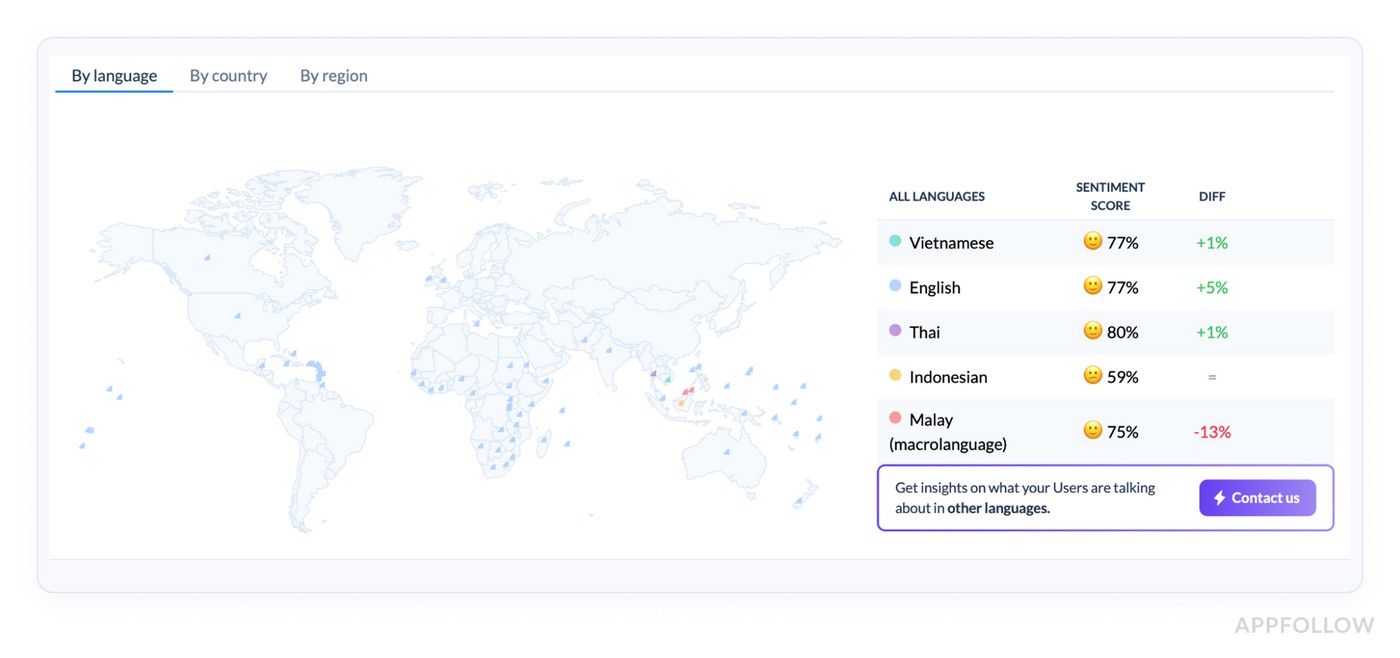
Task: Switch to the By country tab
Action: (228, 75)
